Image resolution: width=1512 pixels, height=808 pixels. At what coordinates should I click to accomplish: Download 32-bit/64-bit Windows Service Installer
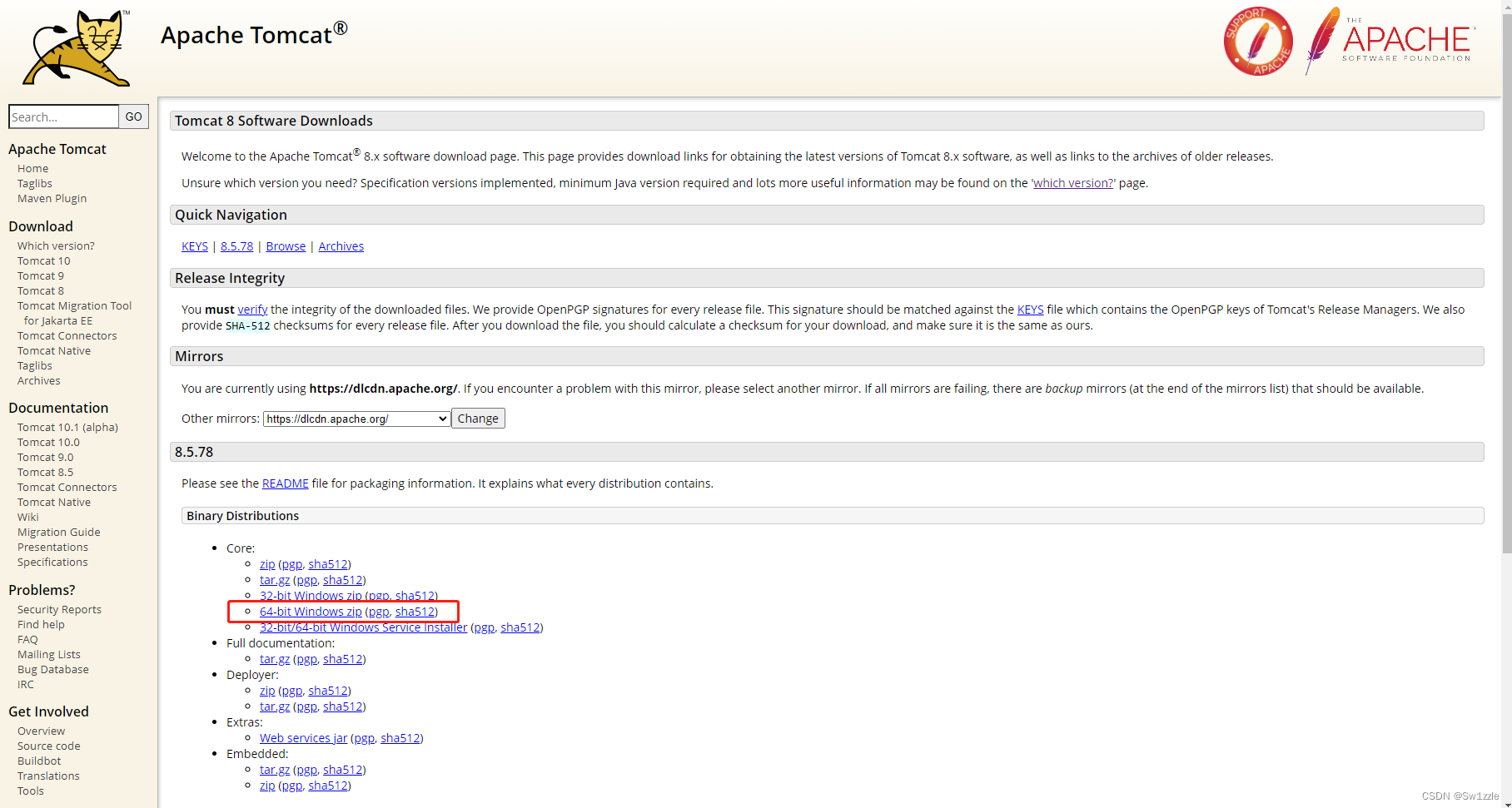click(363, 627)
